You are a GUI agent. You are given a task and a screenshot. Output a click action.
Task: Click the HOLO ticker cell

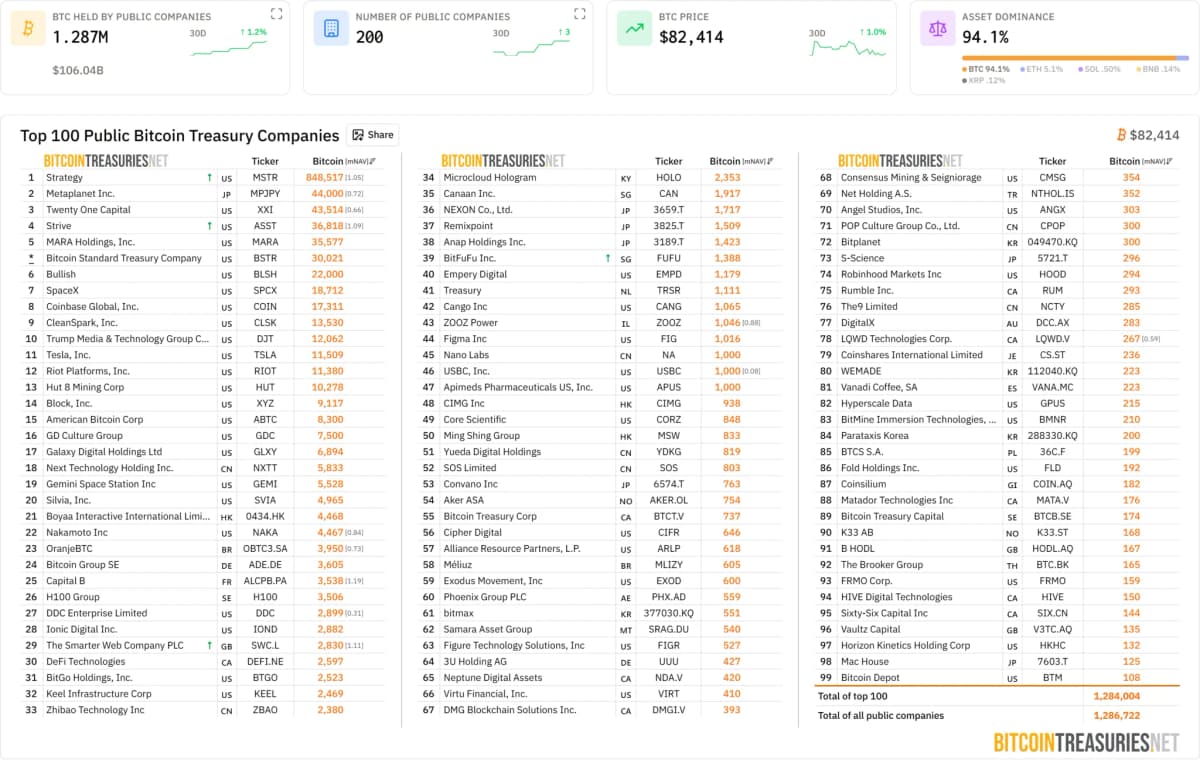[669, 177]
